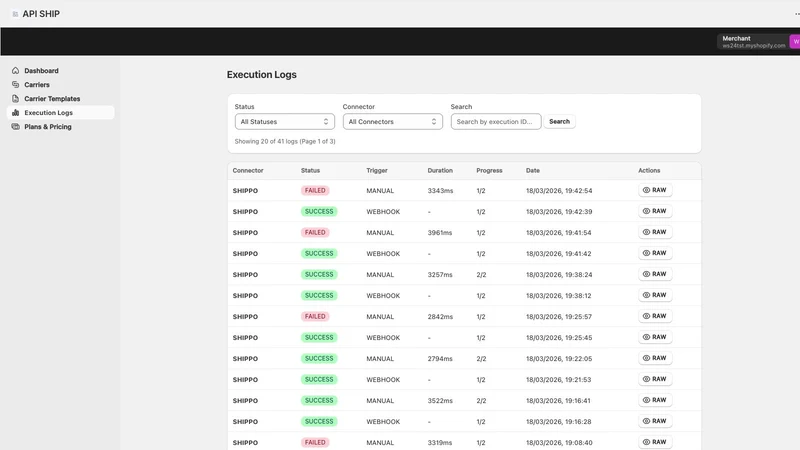Click the Connector column header
800x450 pixels.
click(248, 170)
